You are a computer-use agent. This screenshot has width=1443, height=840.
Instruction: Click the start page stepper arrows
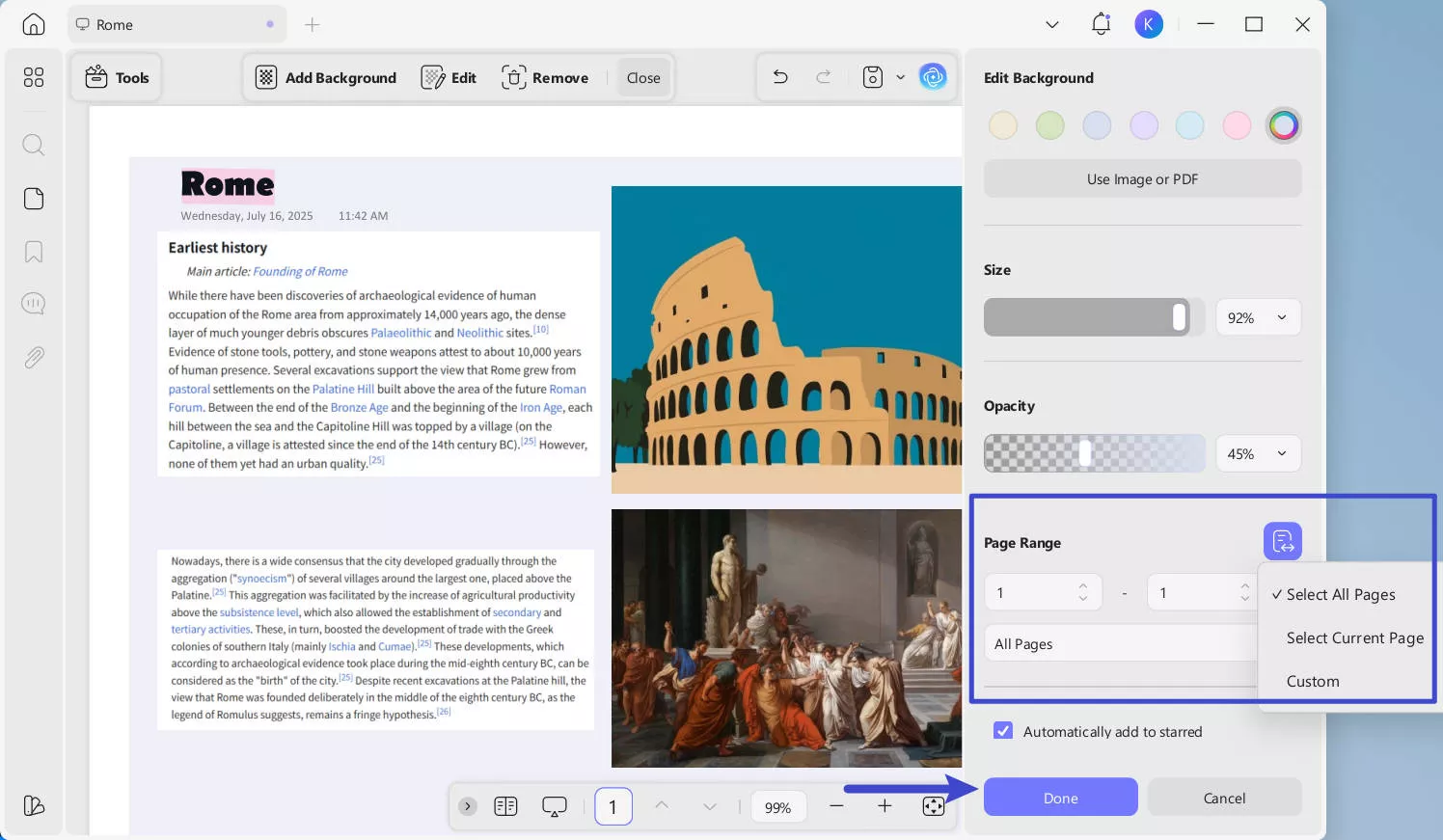coord(1082,592)
